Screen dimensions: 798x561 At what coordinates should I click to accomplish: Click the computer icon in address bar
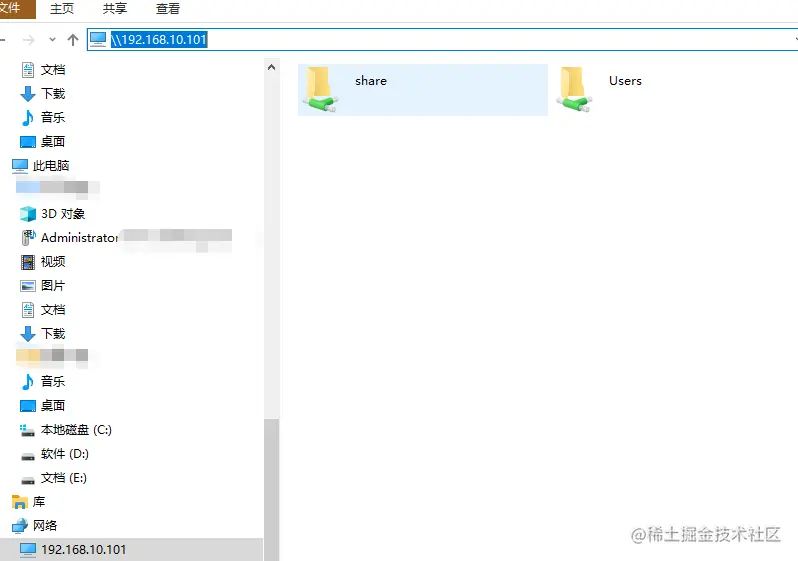coord(98,39)
